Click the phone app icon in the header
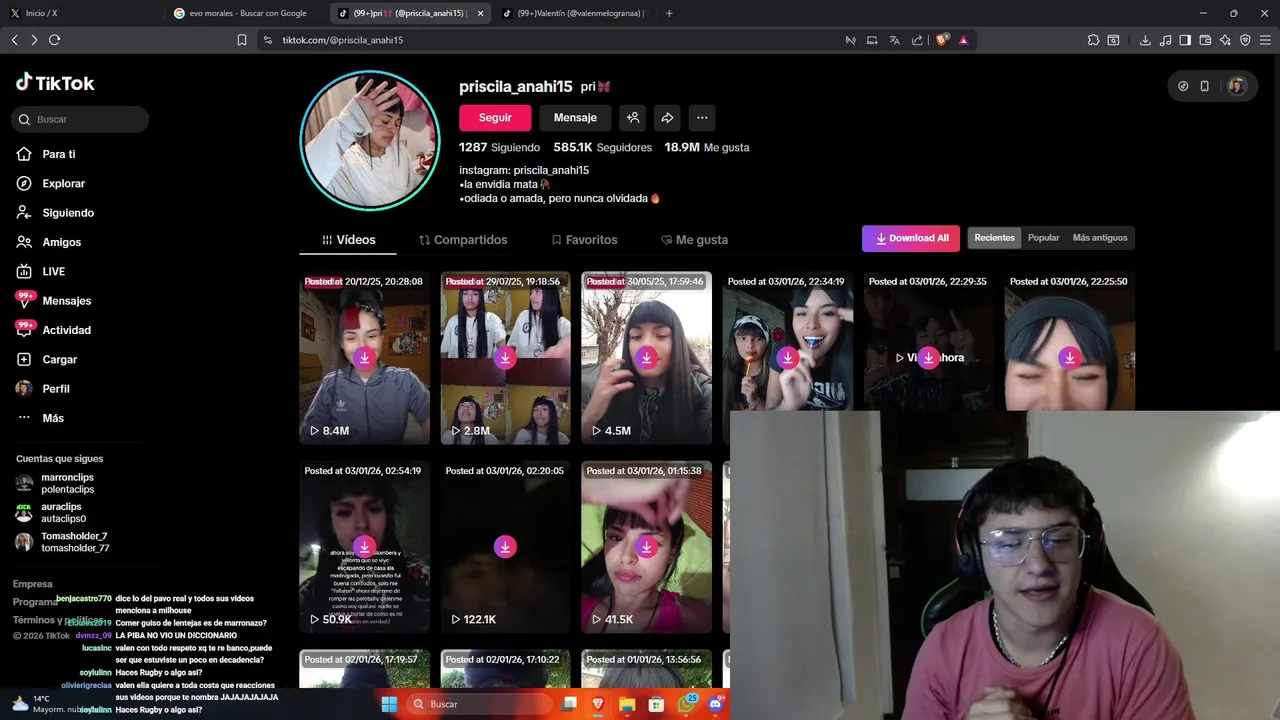This screenshot has height=720, width=1280. (1204, 86)
